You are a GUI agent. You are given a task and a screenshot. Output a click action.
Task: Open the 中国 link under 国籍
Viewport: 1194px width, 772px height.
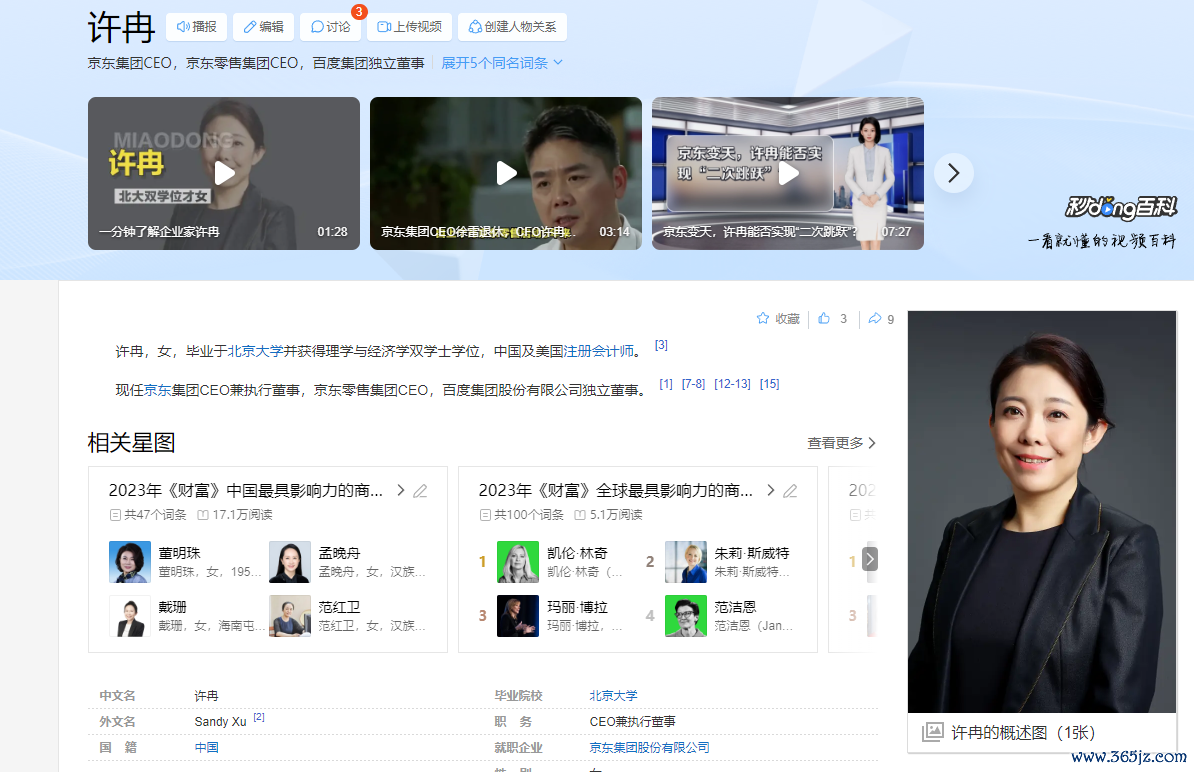(206, 748)
